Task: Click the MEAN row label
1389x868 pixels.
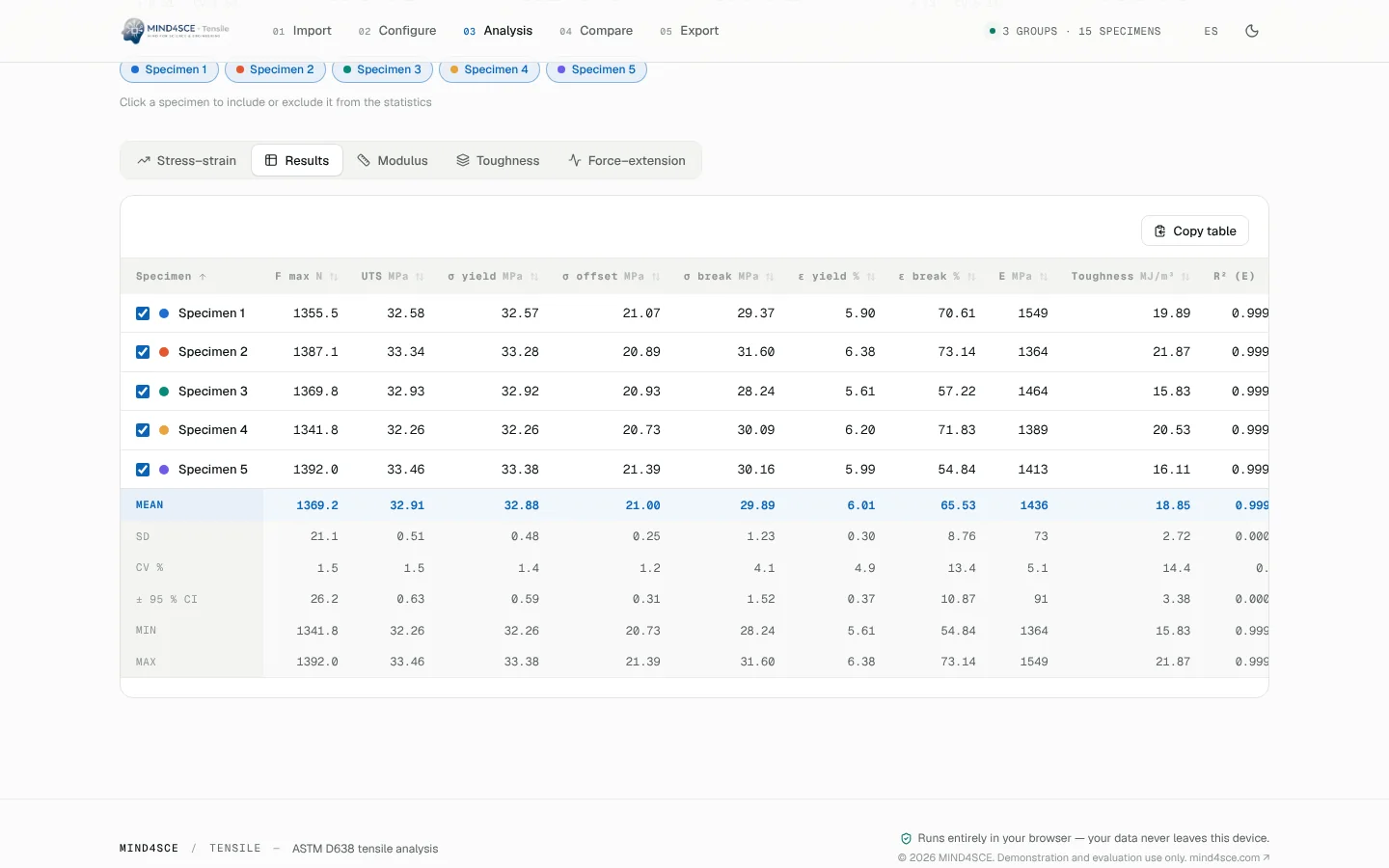Action: [150, 505]
